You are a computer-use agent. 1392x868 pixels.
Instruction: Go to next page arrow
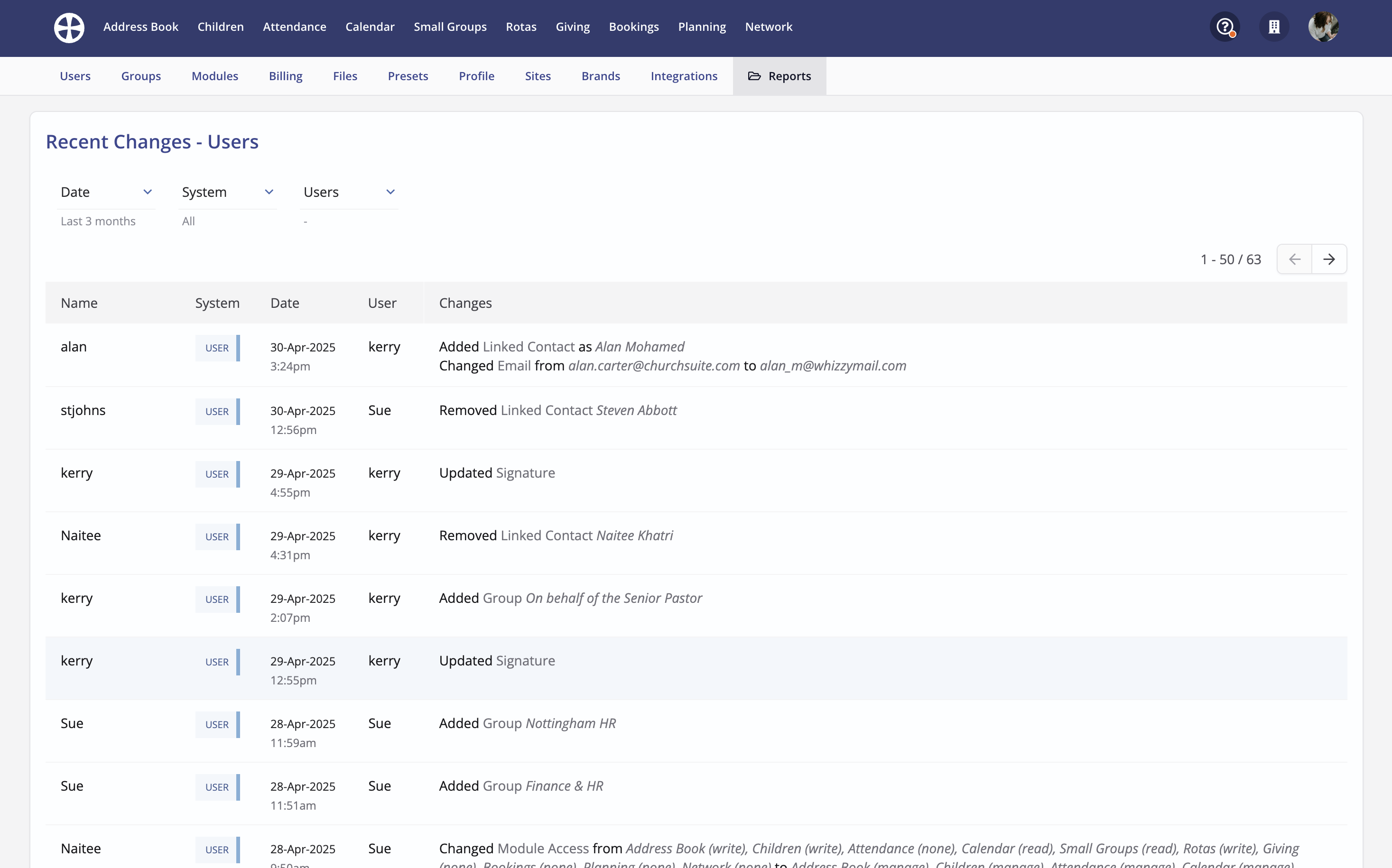point(1329,259)
